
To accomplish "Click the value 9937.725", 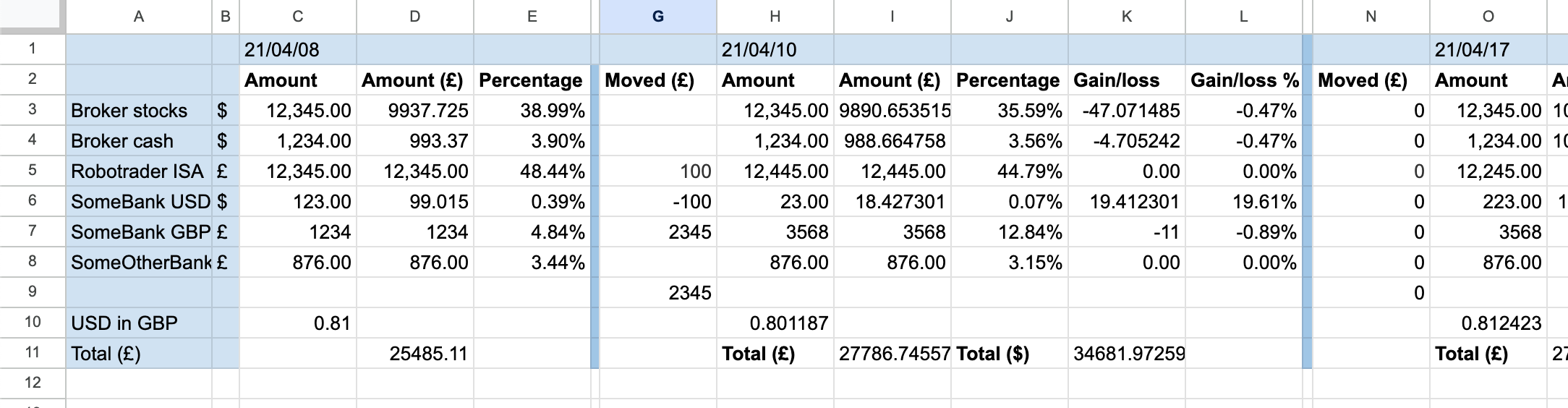I will click(x=415, y=111).
